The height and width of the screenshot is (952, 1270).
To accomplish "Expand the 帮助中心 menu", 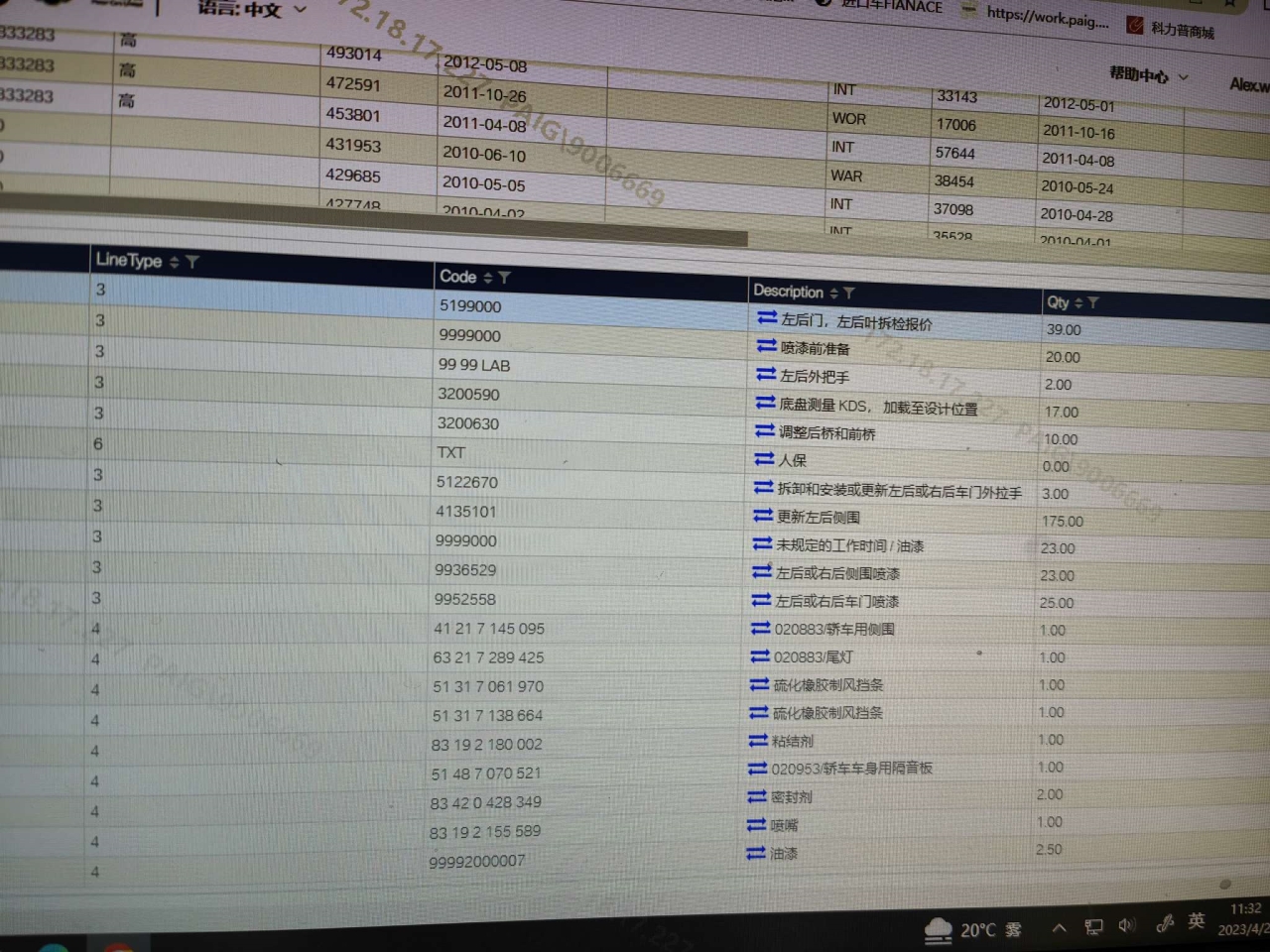I will point(1148,74).
